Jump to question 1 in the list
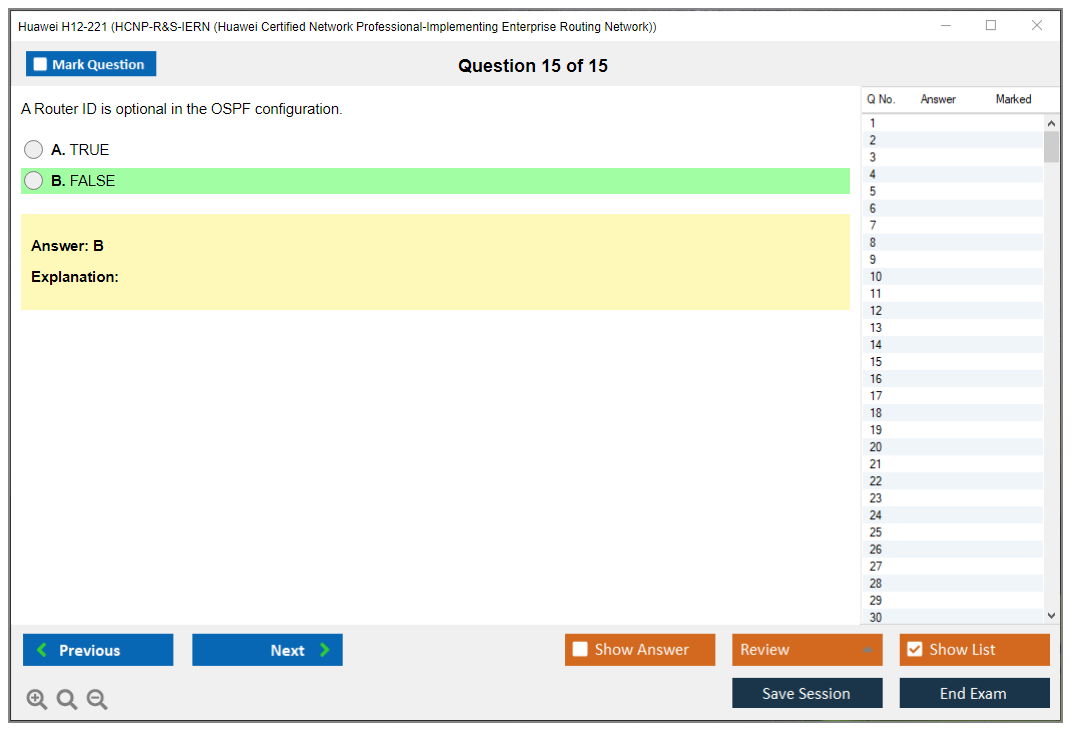 pos(873,124)
